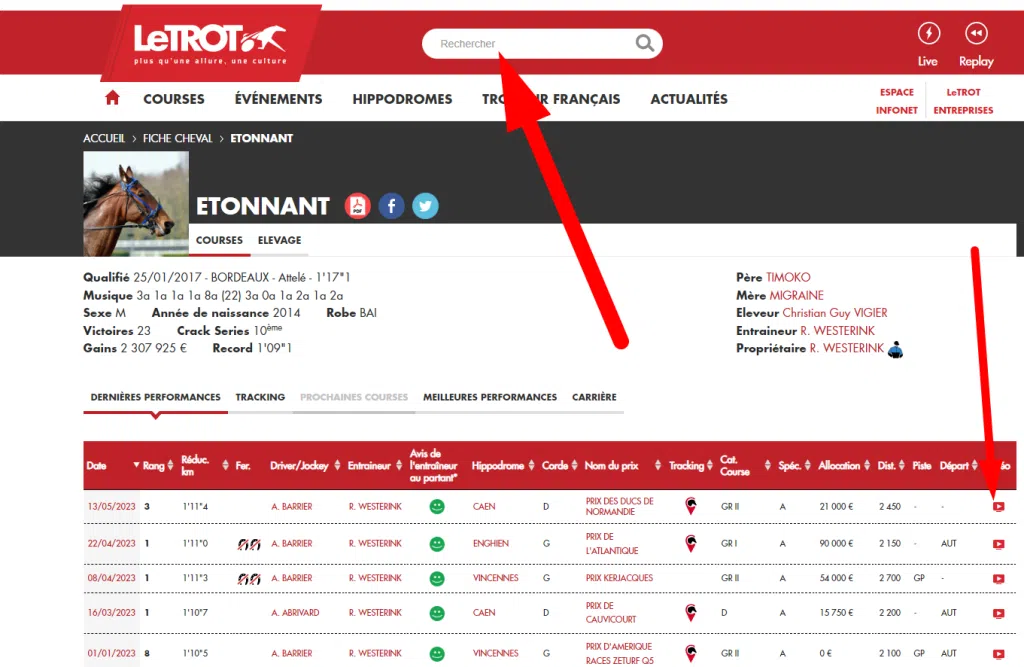Go to ACCUEIL in the breadcrumb
The height and width of the screenshot is (667, 1024).
(x=104, y=138)
